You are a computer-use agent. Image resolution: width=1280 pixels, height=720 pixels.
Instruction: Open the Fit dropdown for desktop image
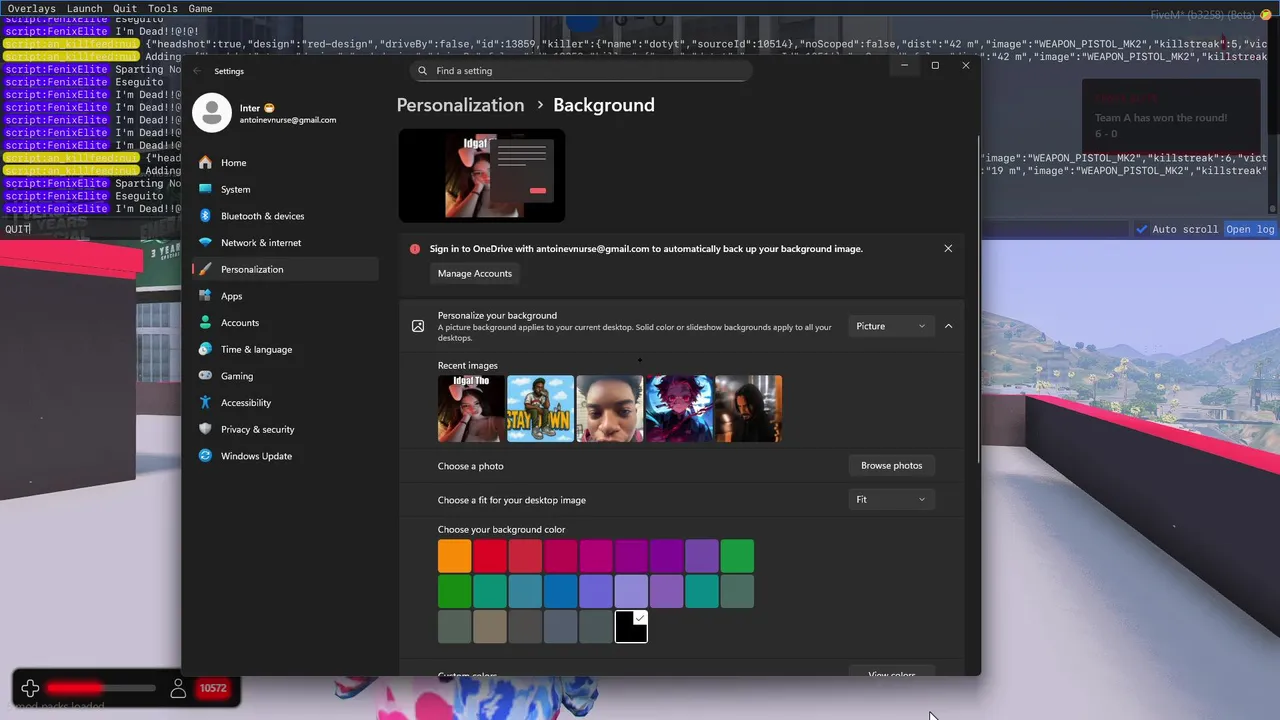click(891, 500)
